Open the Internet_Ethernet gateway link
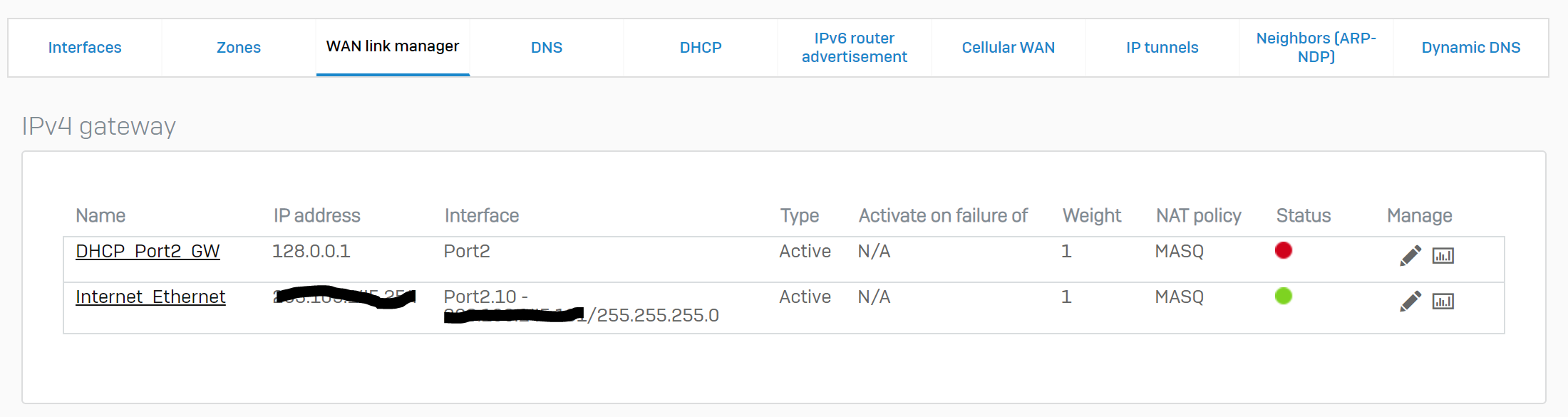Image resolution: width=1568 pixels, height=417 pixels. tap(150, 297)
